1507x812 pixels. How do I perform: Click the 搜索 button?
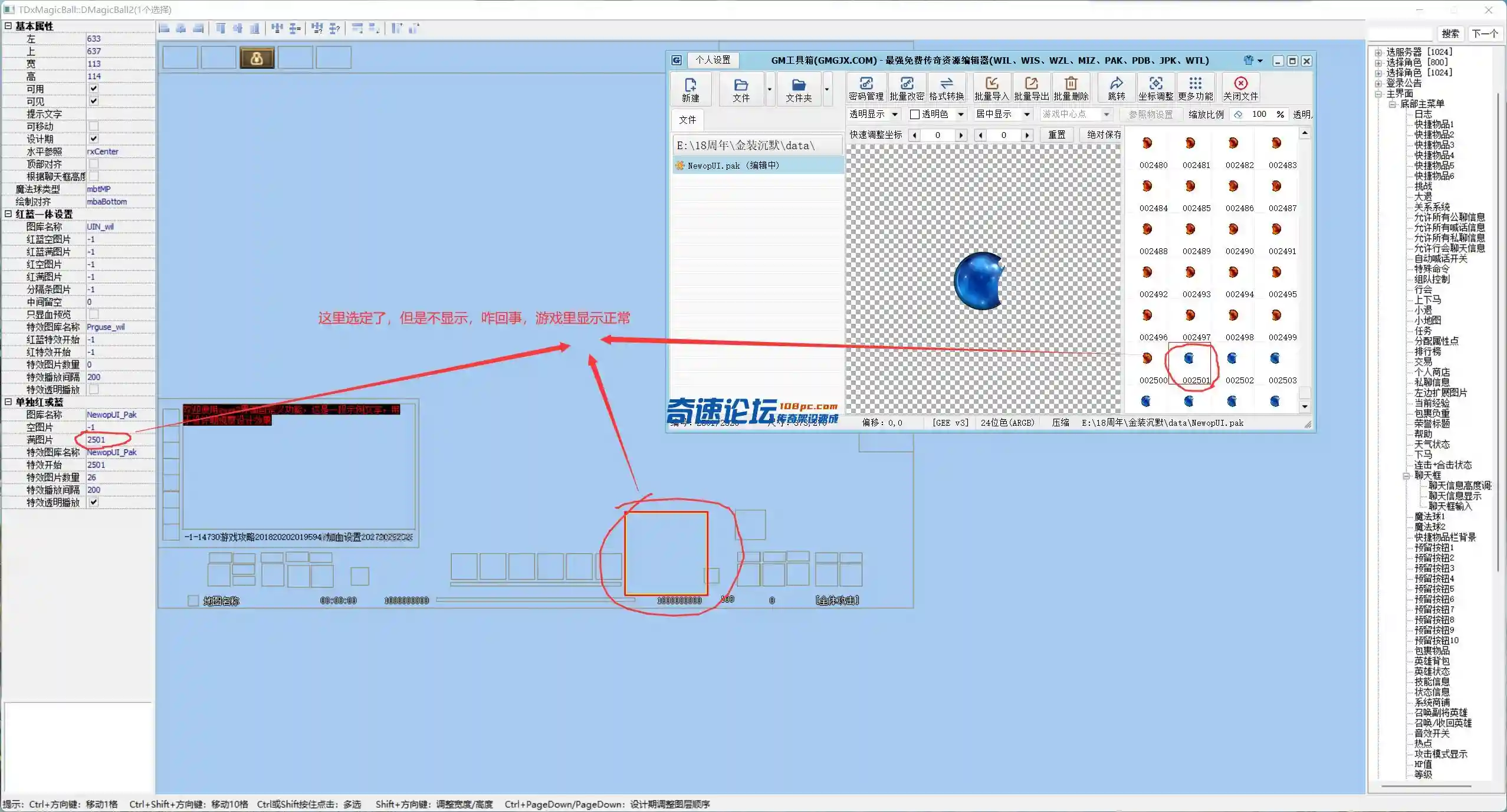[1450, 34]
